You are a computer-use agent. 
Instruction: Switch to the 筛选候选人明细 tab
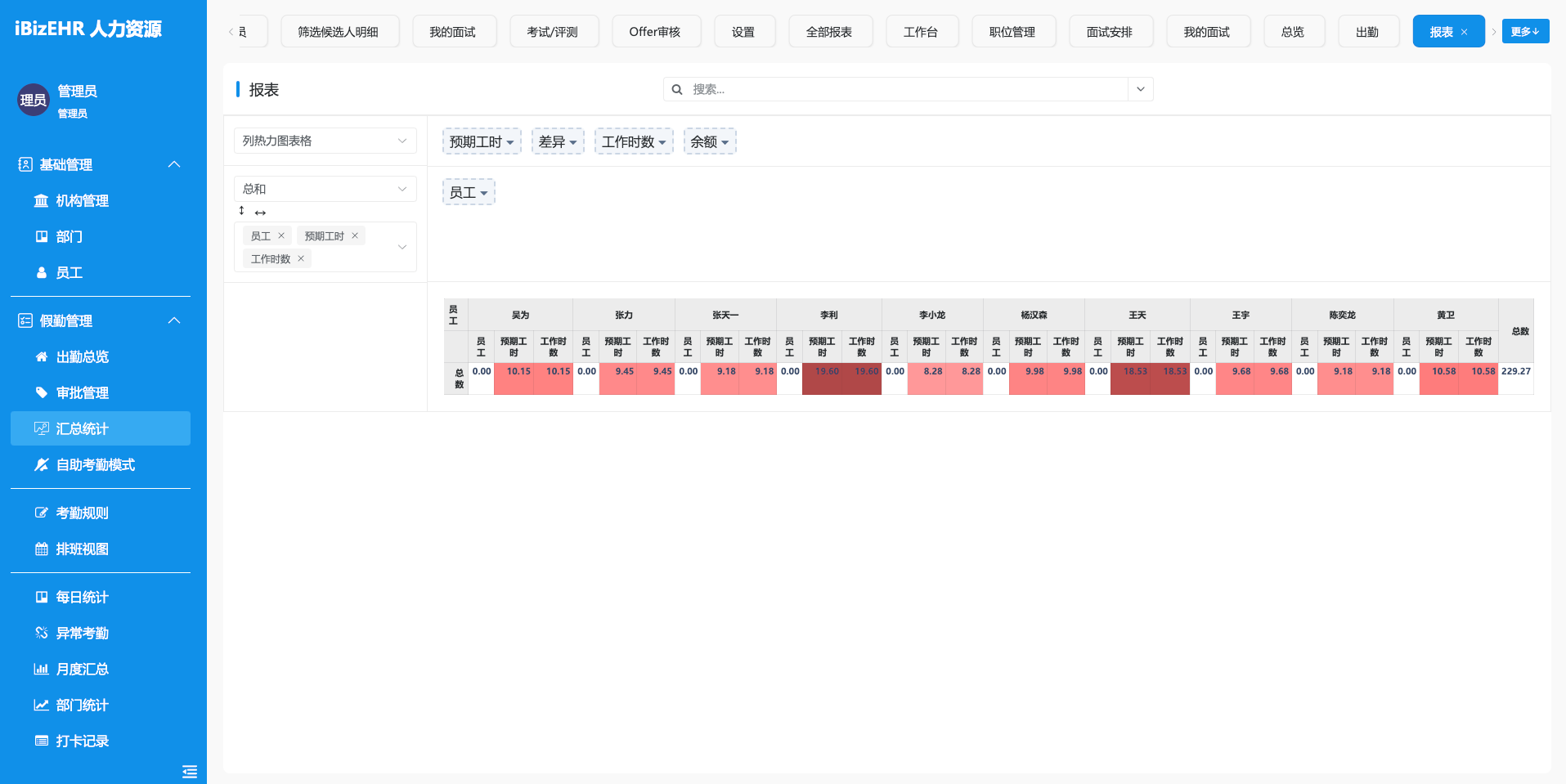click(340, 32)
